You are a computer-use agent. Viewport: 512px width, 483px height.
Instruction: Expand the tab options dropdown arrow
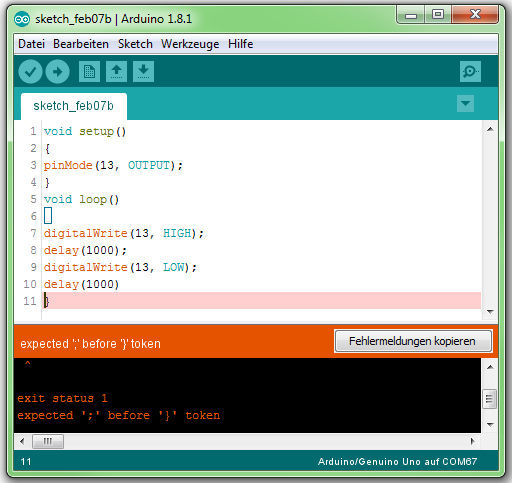pos(465,103)
